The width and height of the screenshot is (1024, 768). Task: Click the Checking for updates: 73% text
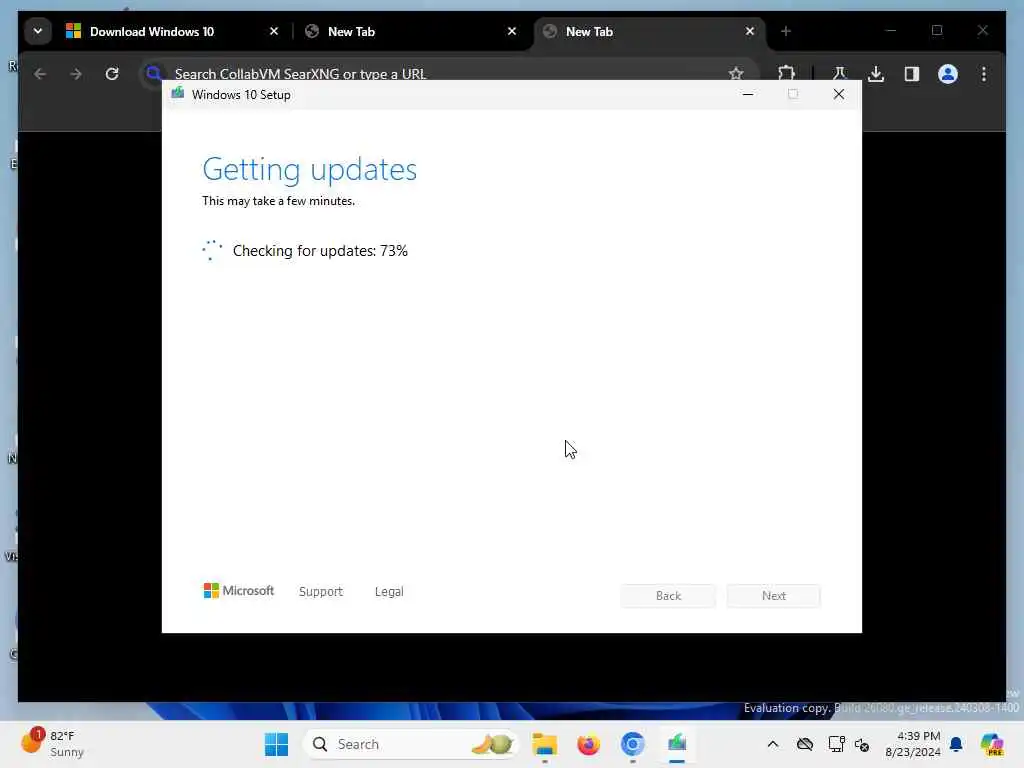320,251
